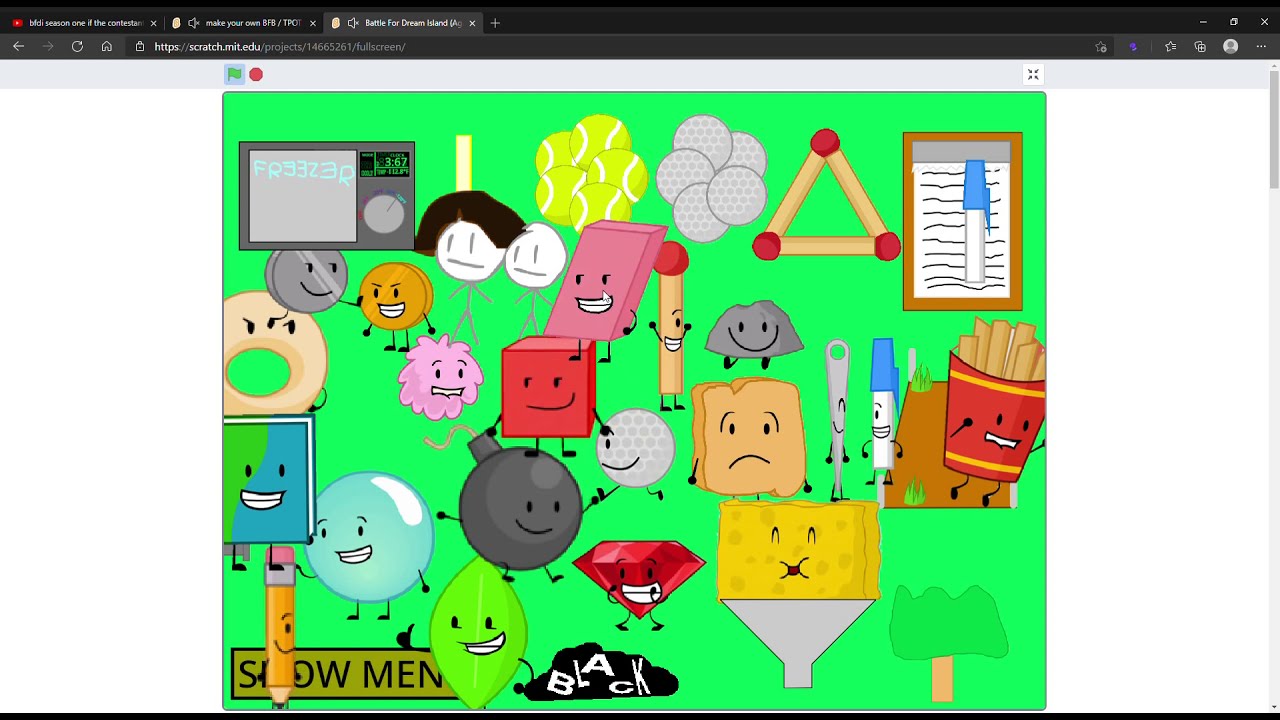
Task: Click the yellow Spongy sponge character
Action: pos(799,553)
